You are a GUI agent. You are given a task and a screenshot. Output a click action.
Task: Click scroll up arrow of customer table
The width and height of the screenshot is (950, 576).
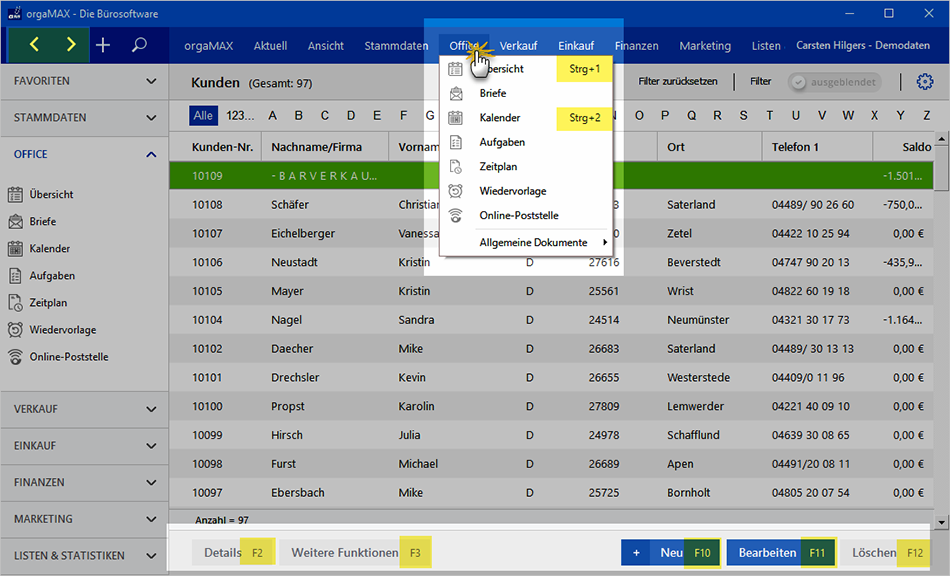coord(941,139)
